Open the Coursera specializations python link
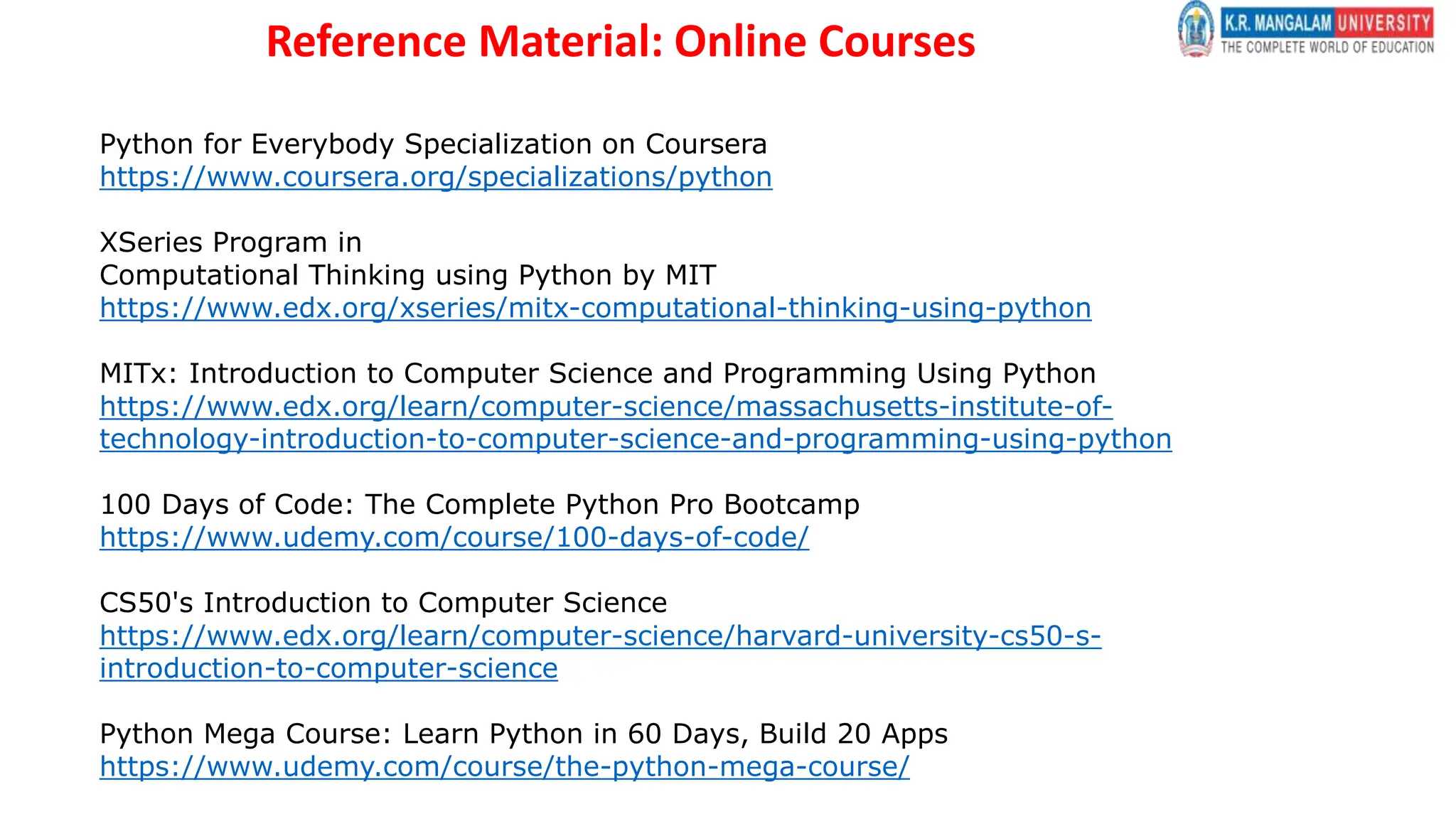The width and height of the screenshot is (1456, 819). pyautogui.click(x=436, y=177)
